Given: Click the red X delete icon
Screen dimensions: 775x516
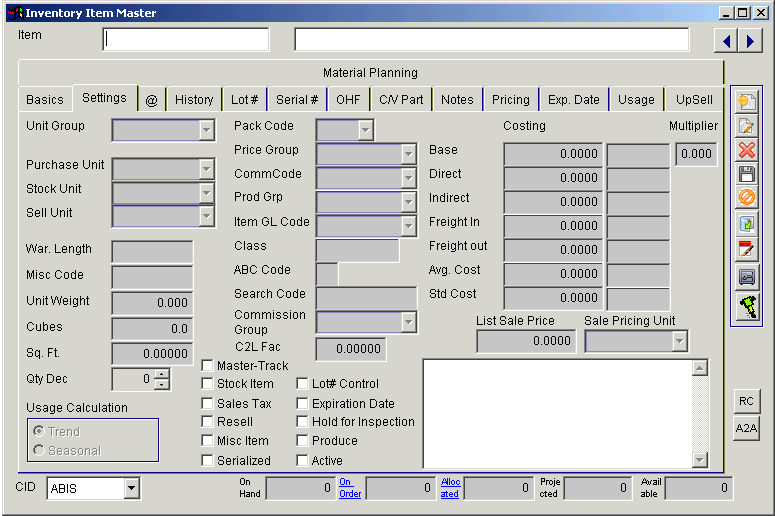Looking at the screenshot, I should point(746,150).
